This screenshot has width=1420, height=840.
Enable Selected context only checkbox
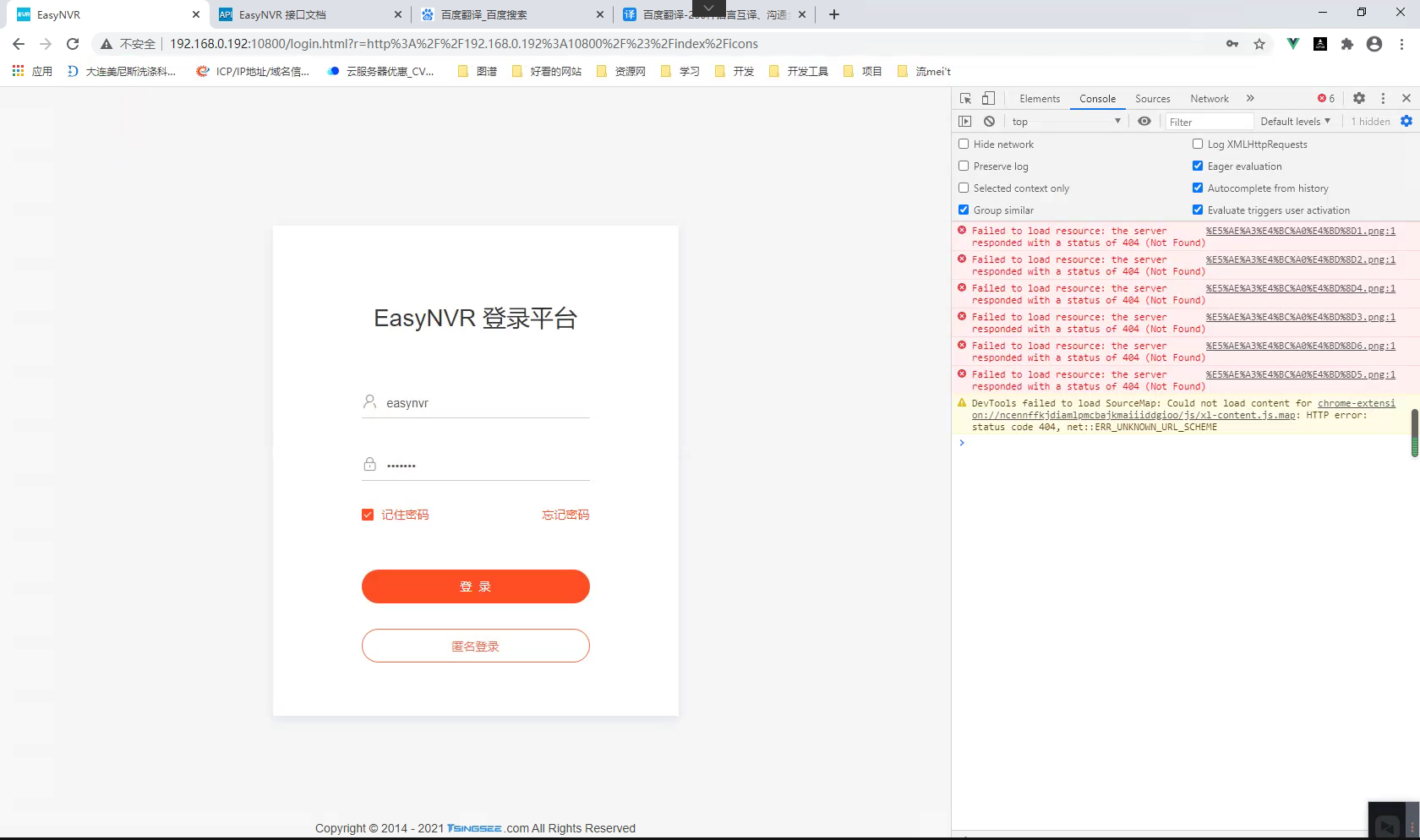point(964,188)
